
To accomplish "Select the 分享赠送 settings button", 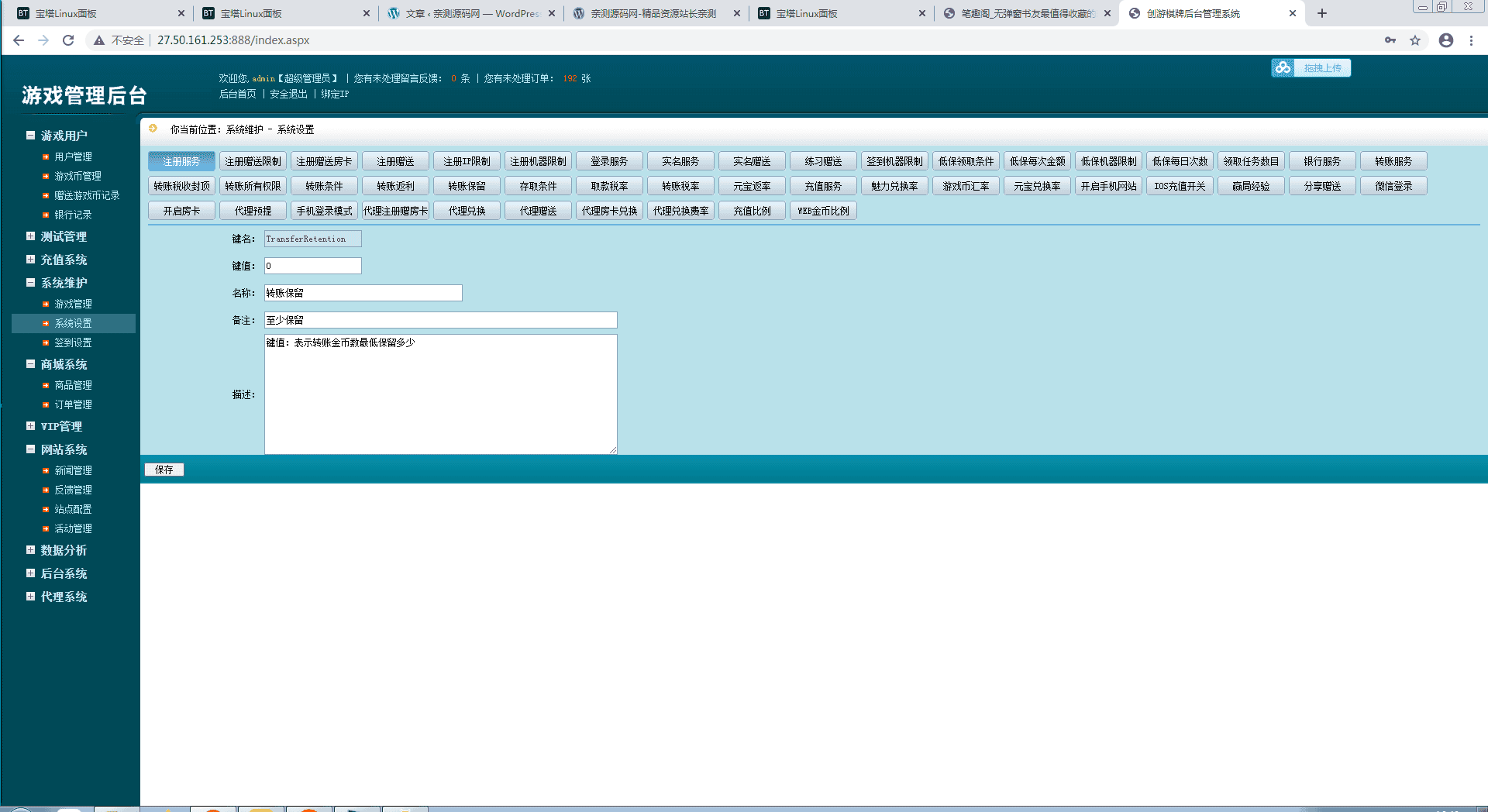I will (1322, 186).
